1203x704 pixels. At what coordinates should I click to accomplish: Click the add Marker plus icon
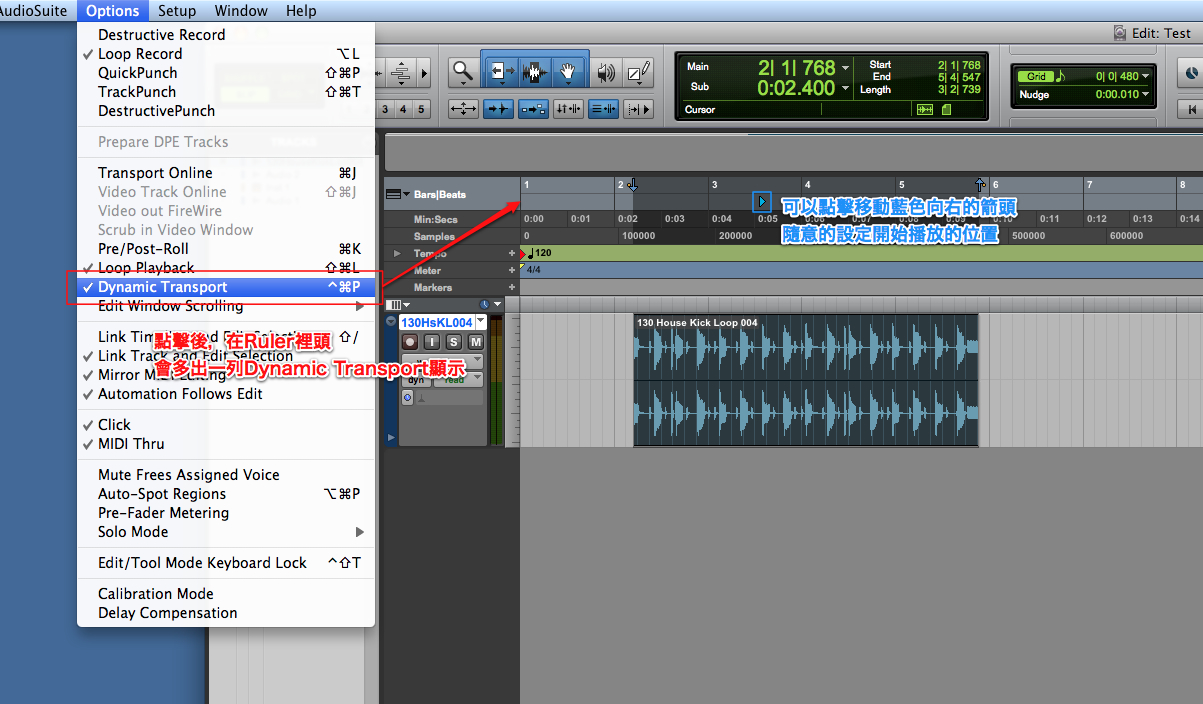click(x=512, y=287)
